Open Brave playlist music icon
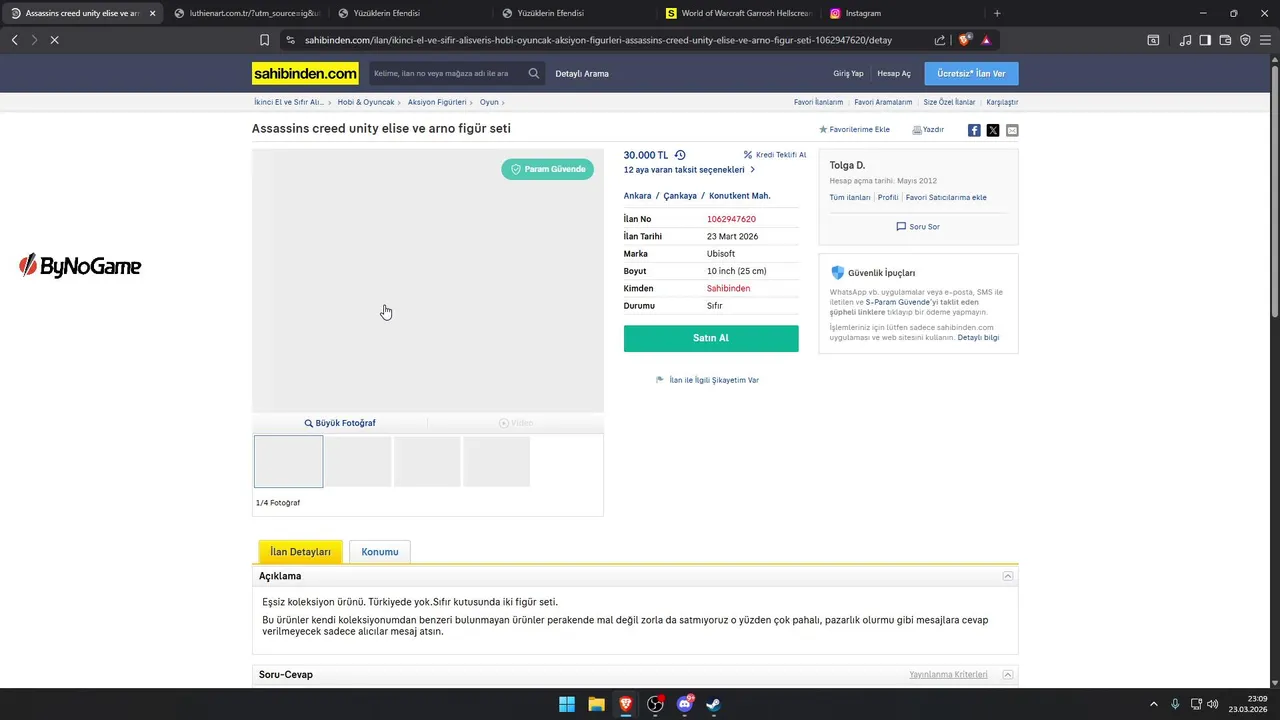Image resolution: width=1280 pixels, height=720 pixels. (x=1185, y=40)
